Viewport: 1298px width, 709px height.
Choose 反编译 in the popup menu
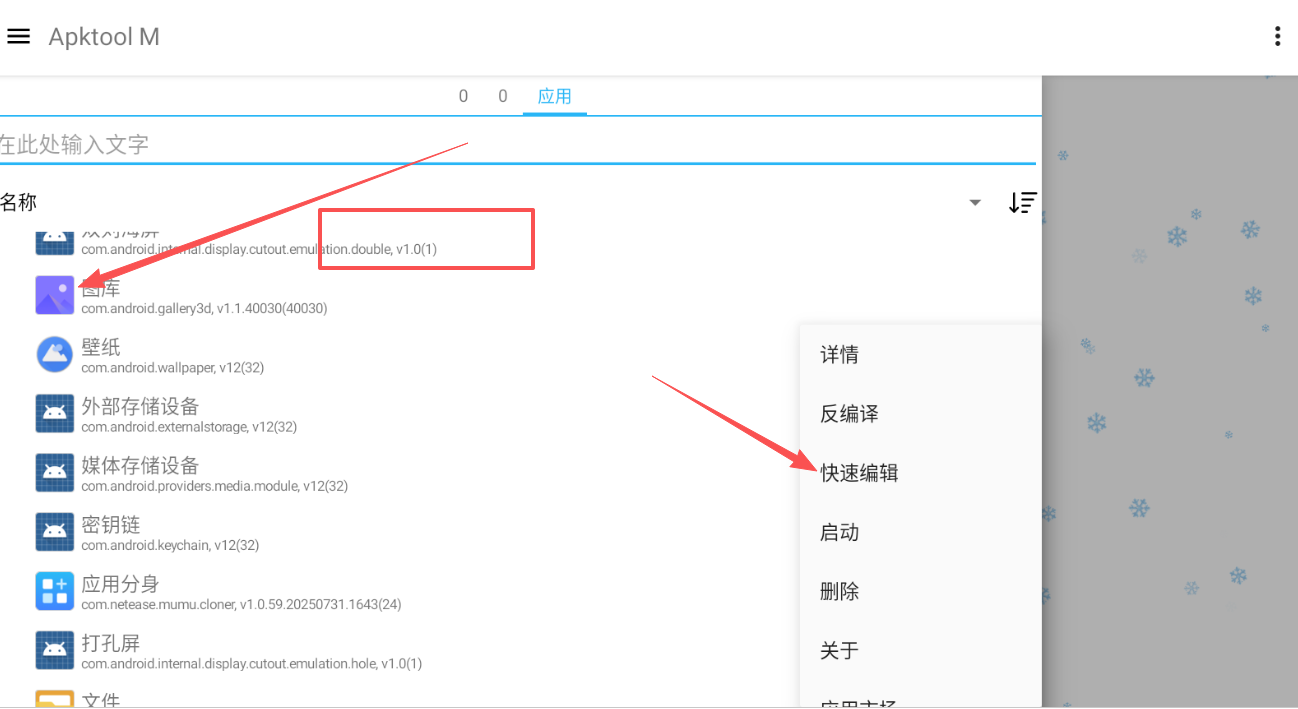point(849,414)
